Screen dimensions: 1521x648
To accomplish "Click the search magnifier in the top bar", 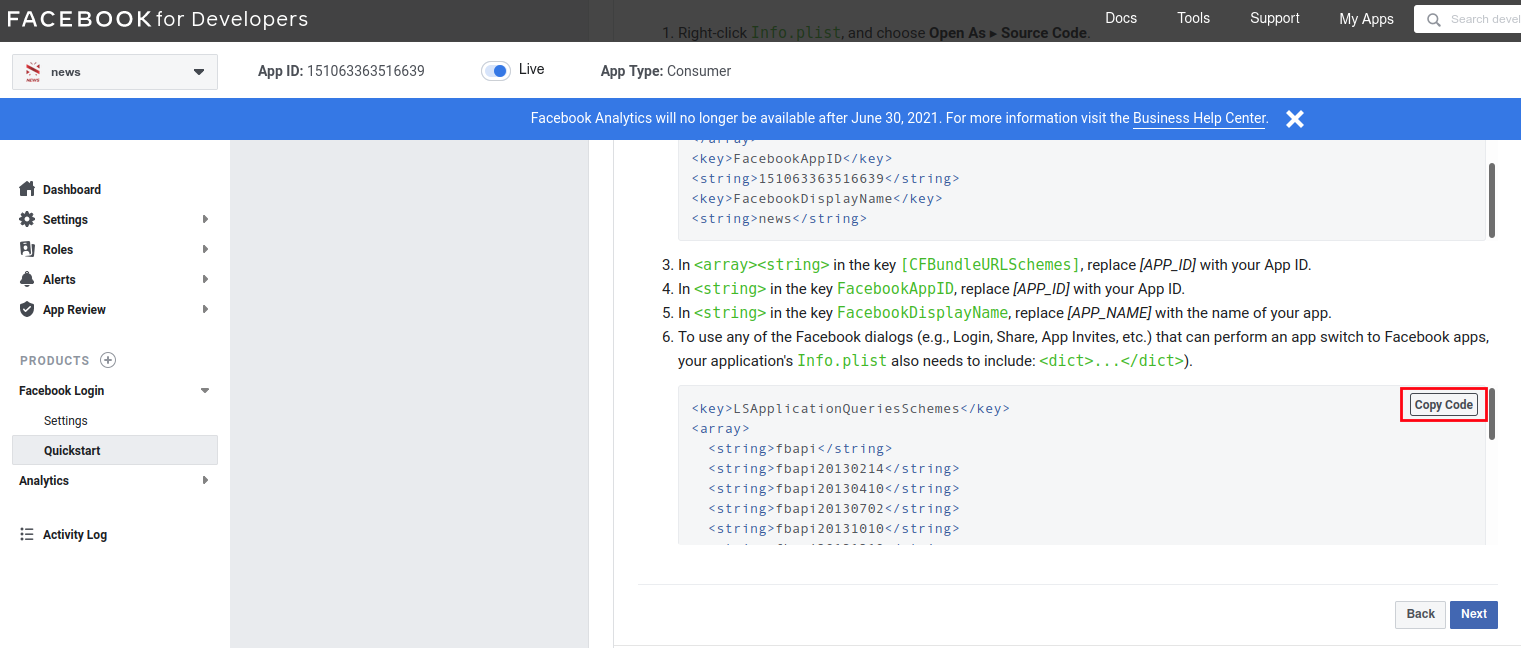I will pyautogui.click(x=1436, y=18).
